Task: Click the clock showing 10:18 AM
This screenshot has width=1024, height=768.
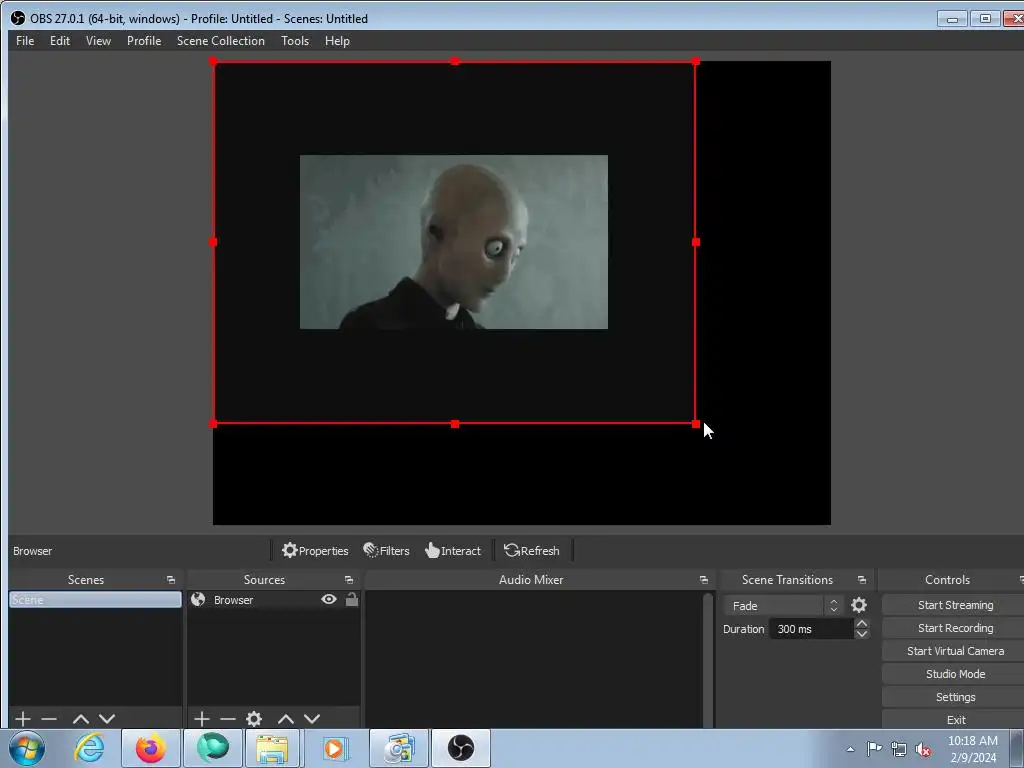Action: tap(972, 749)
